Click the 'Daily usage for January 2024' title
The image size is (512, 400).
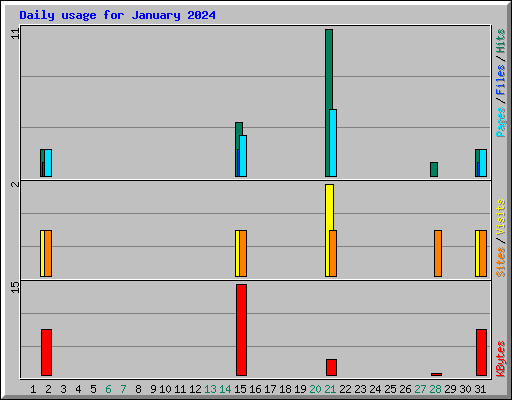[x=117, y=15]
